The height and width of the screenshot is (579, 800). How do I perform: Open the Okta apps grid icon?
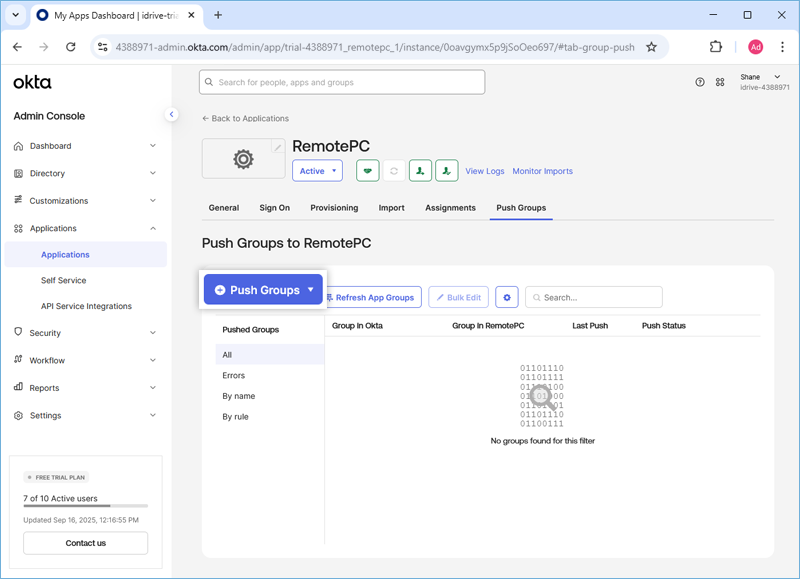720,82
